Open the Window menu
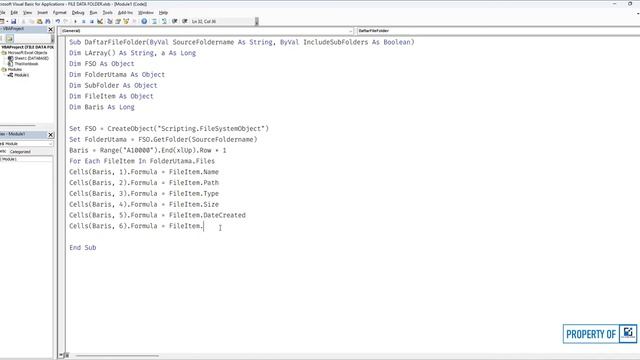This screenshot has height=360, width=640. pos(146,13)
